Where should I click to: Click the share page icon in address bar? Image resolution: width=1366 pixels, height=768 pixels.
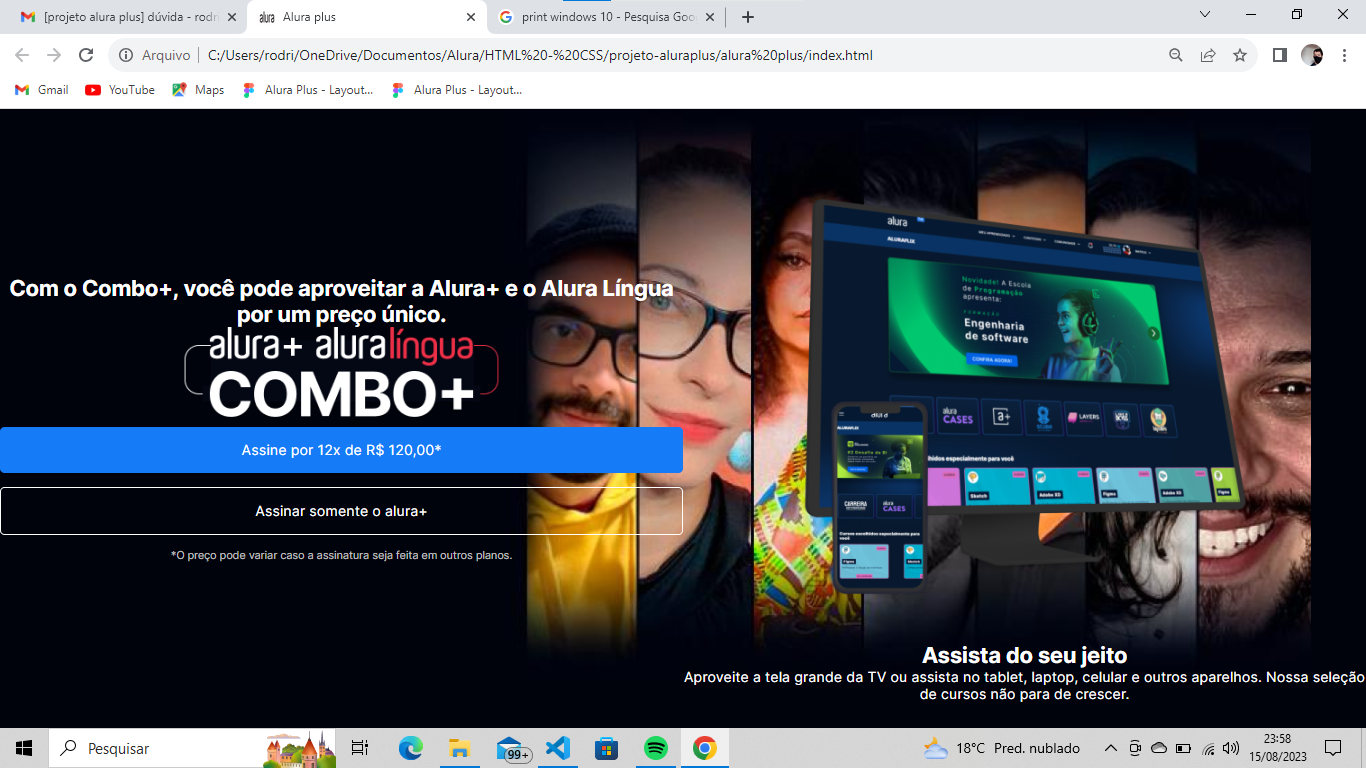[1208, 55]
